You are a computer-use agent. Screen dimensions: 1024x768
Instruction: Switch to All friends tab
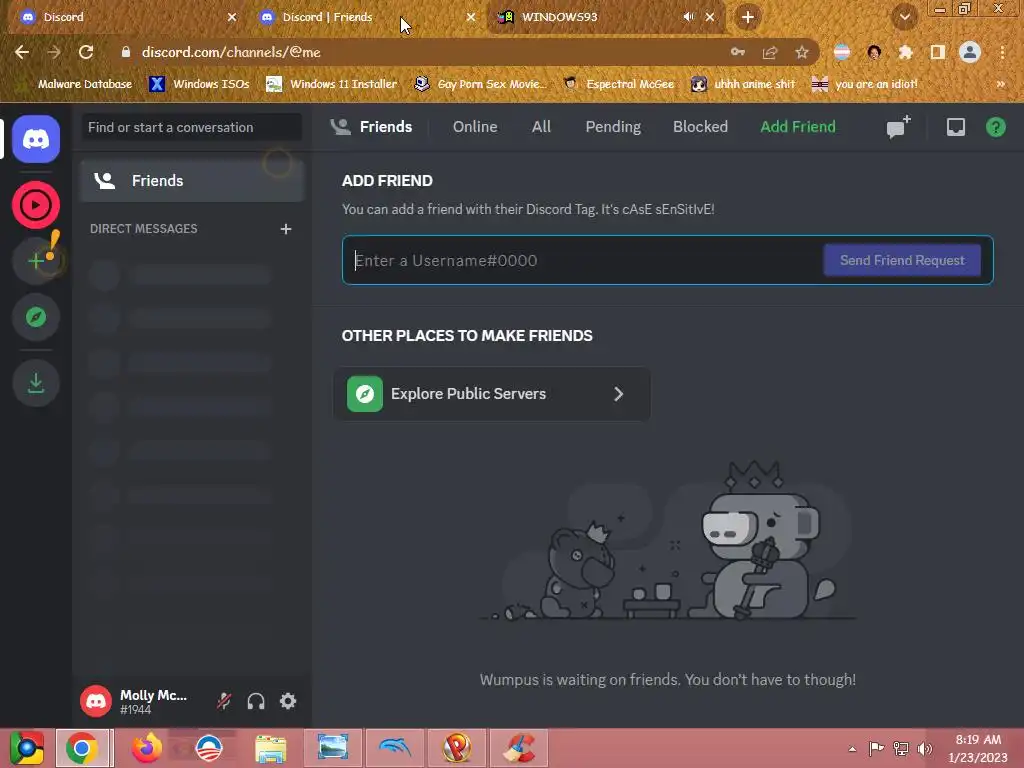tap(541, 127)
